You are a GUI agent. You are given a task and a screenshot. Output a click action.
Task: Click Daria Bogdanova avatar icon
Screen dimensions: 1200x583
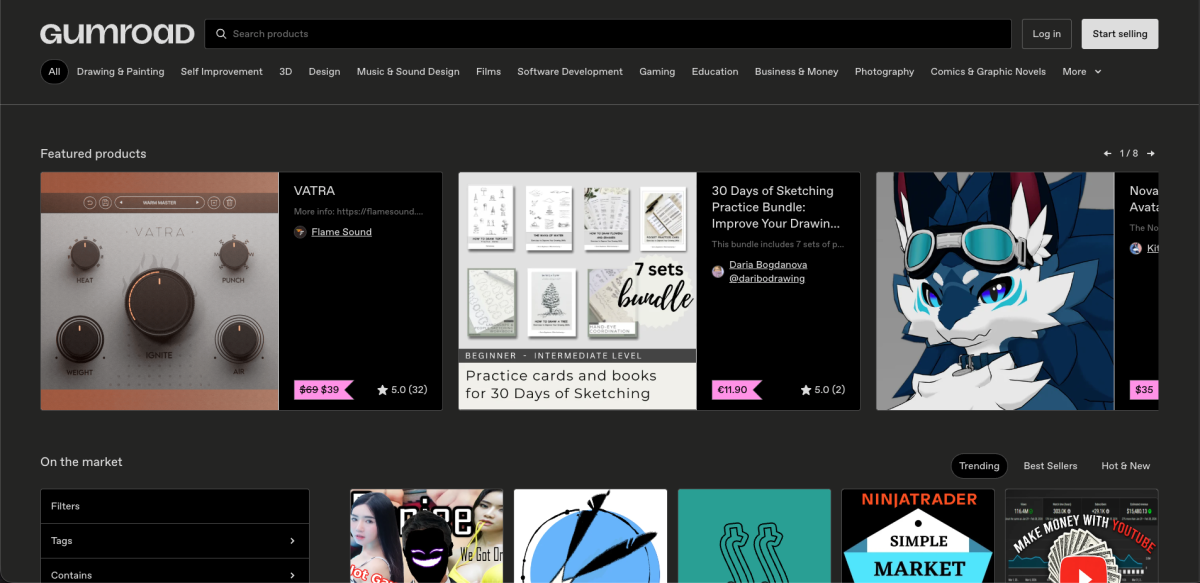(x=718, y=272)
